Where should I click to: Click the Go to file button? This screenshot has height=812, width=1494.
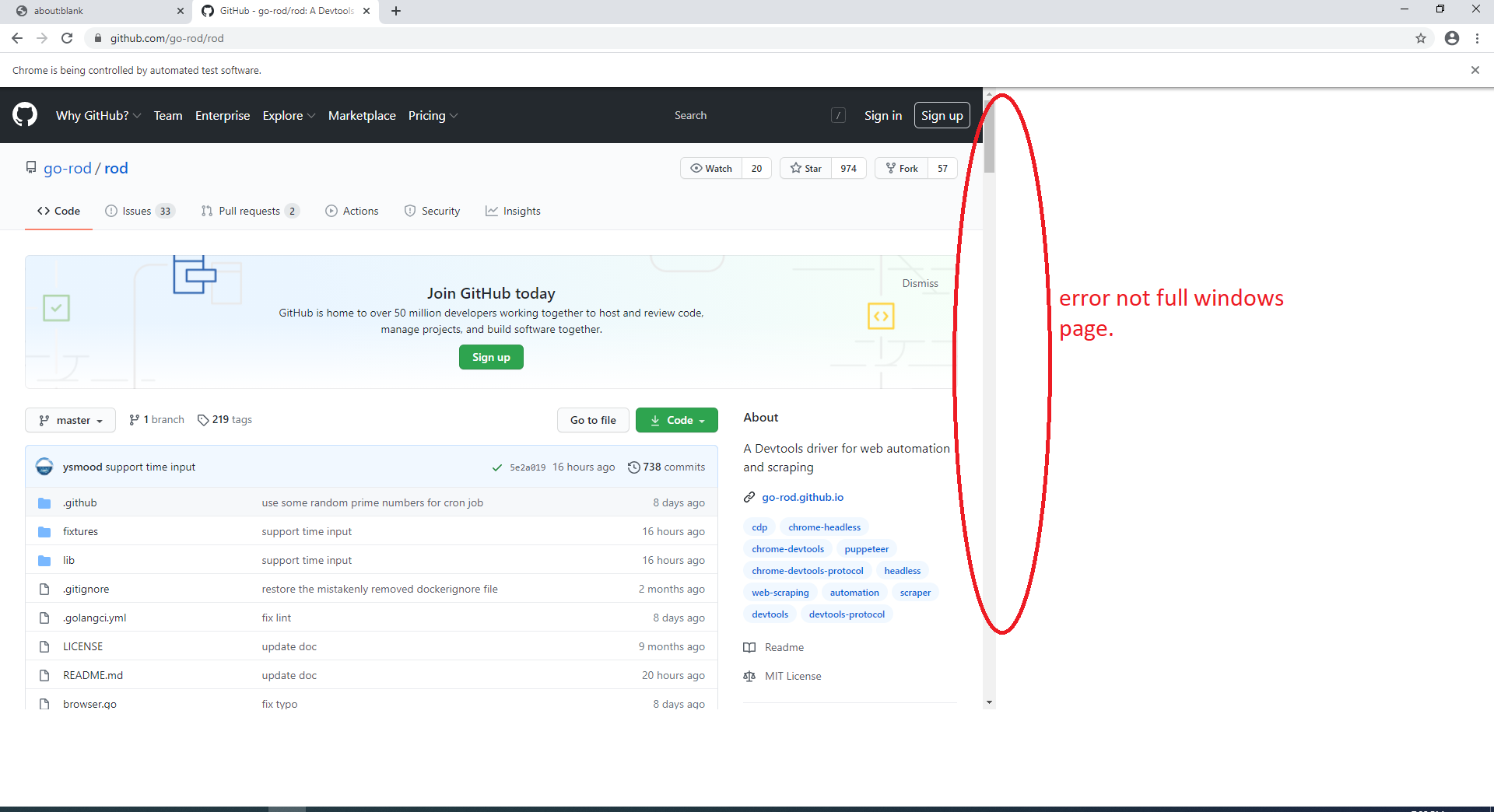tap(593, 420)
